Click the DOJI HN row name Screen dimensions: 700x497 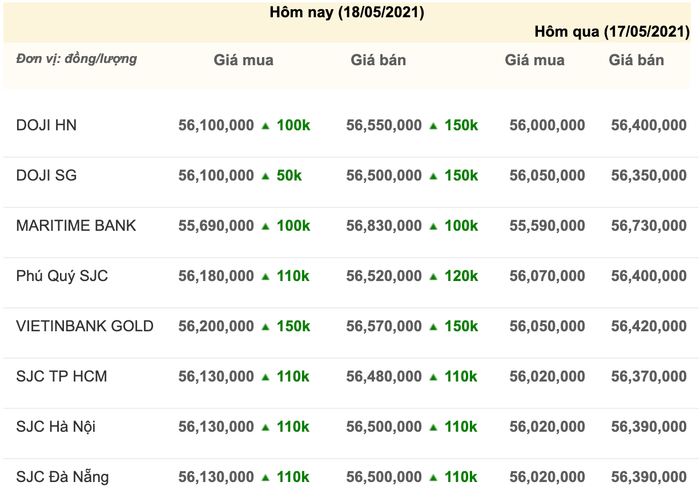46,125
